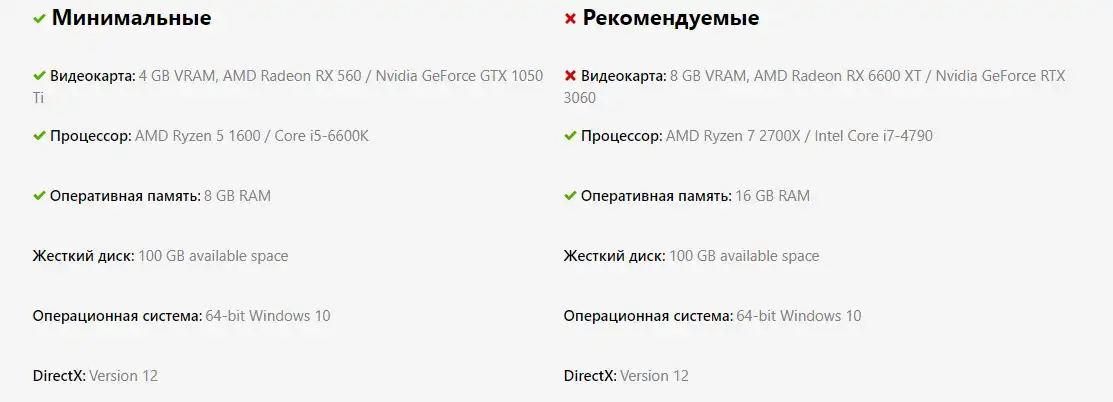Click red cross beside Рекомендуемые heading

pos(570,18)
